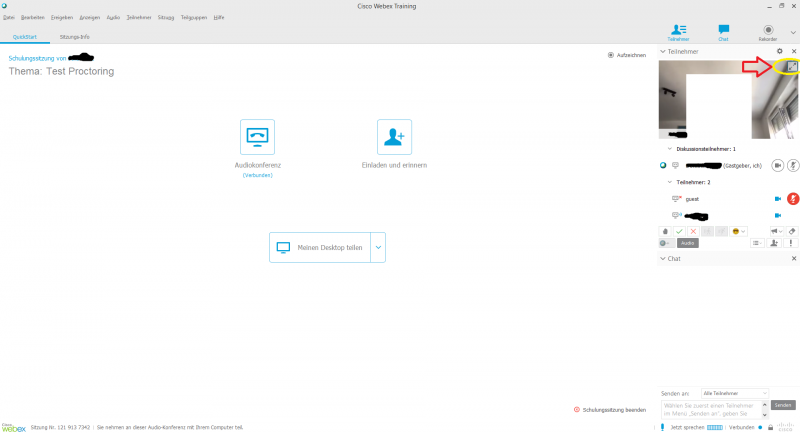Show the Chat panel from top toolbar
This screenshot has height=433, width=800.
point(723,33)
